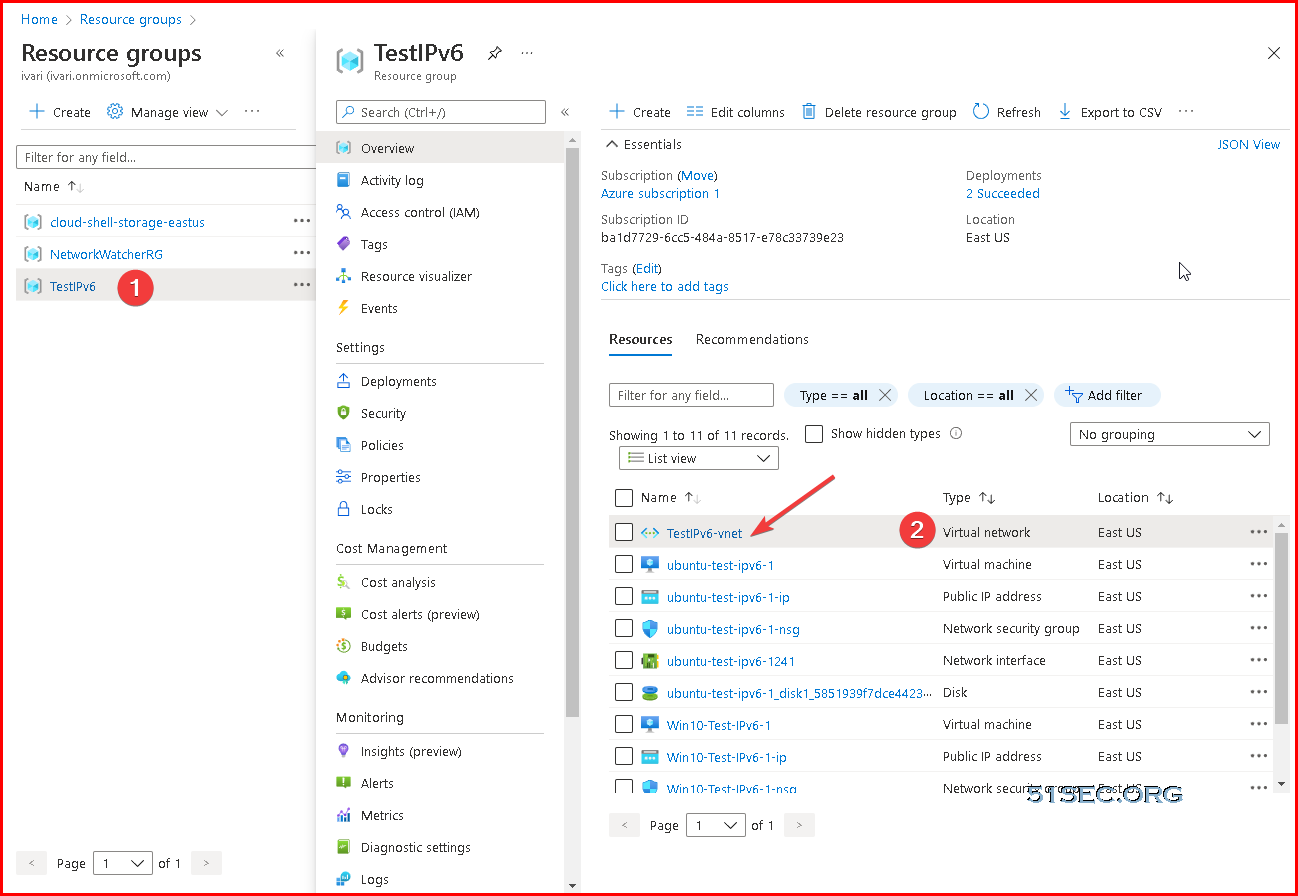Switch to the Recommendations tab
The width and height of the screenshot is (1298, 896).
(x=752, y=339)
